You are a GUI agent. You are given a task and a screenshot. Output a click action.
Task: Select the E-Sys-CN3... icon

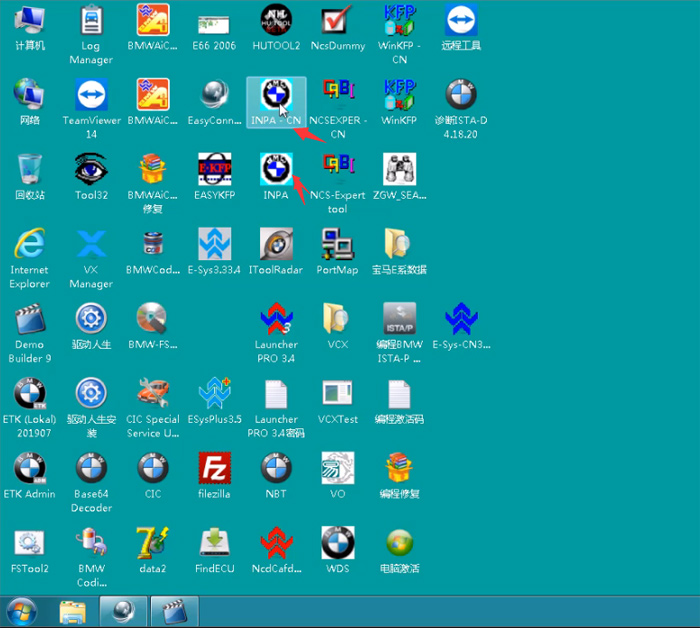coord(461,326)
